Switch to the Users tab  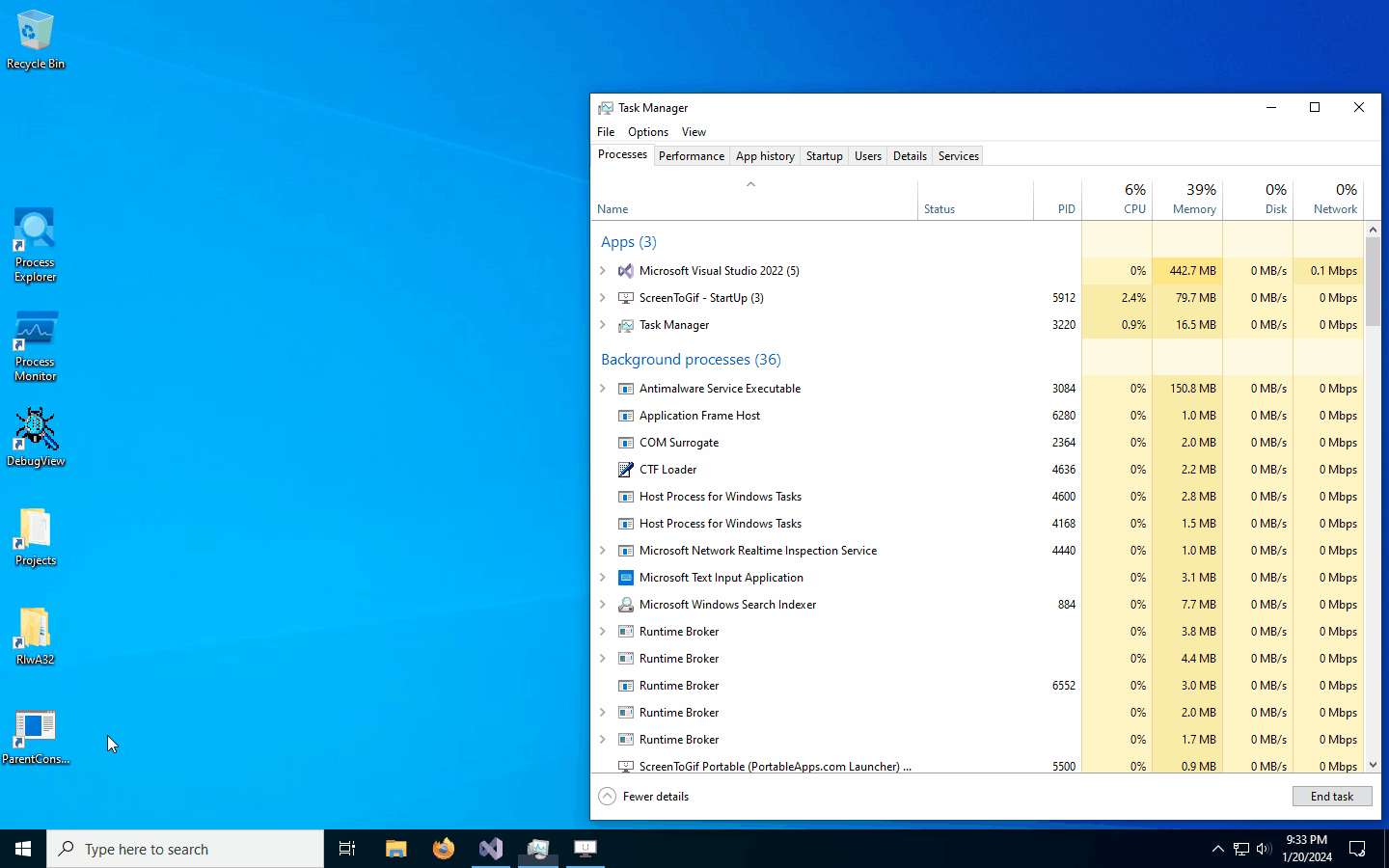pos(868,156)
